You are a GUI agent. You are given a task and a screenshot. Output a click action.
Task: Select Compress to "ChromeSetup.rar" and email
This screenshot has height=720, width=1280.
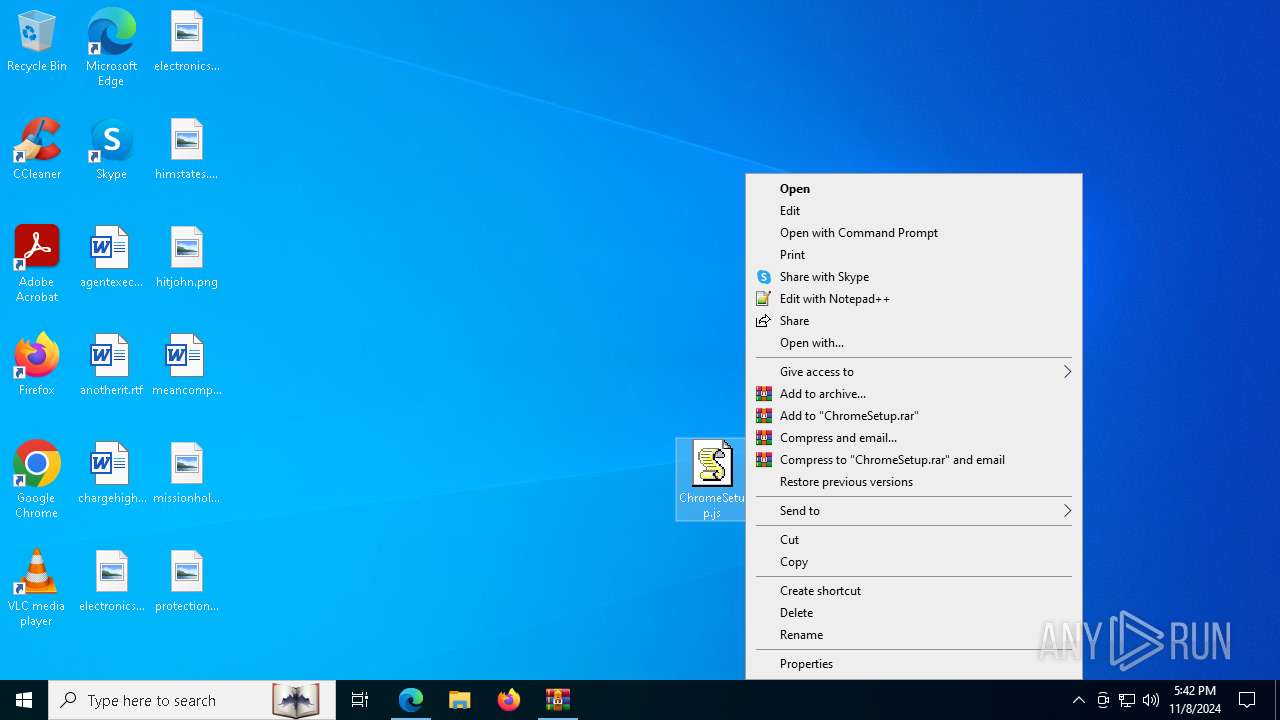click(x=914, y=460)
